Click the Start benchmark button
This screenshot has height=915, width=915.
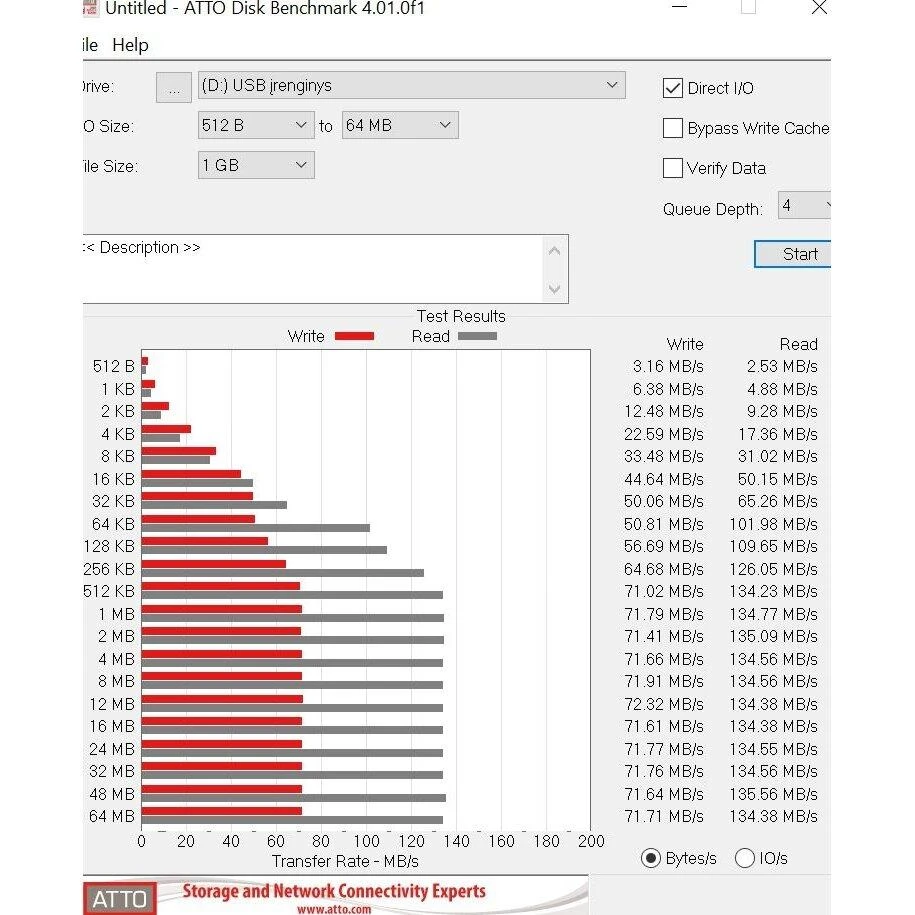pyautogui.click(x=793, y=254)
